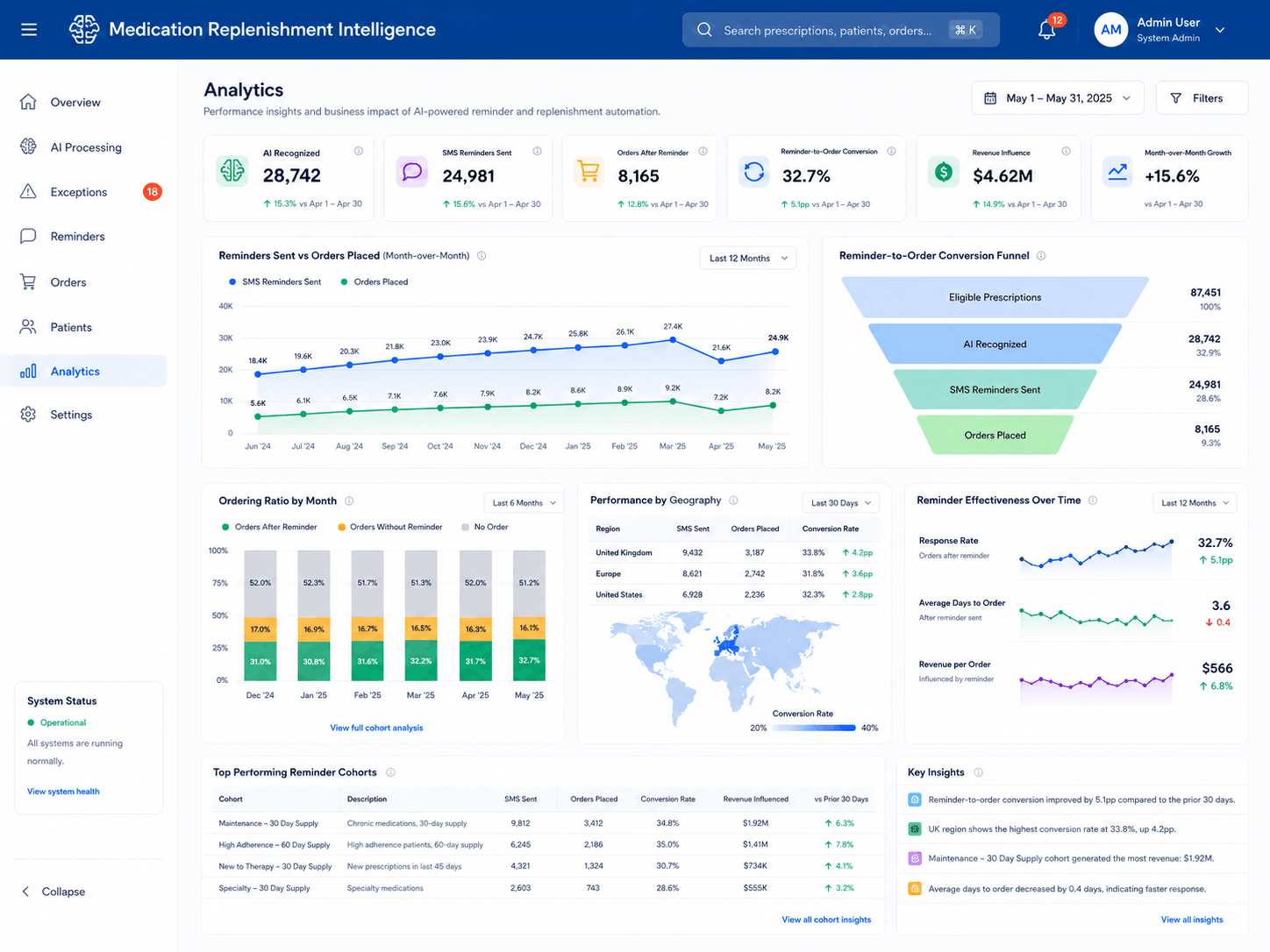Click the Conversion Rate gradient scale bar

(x=815, y=728)
